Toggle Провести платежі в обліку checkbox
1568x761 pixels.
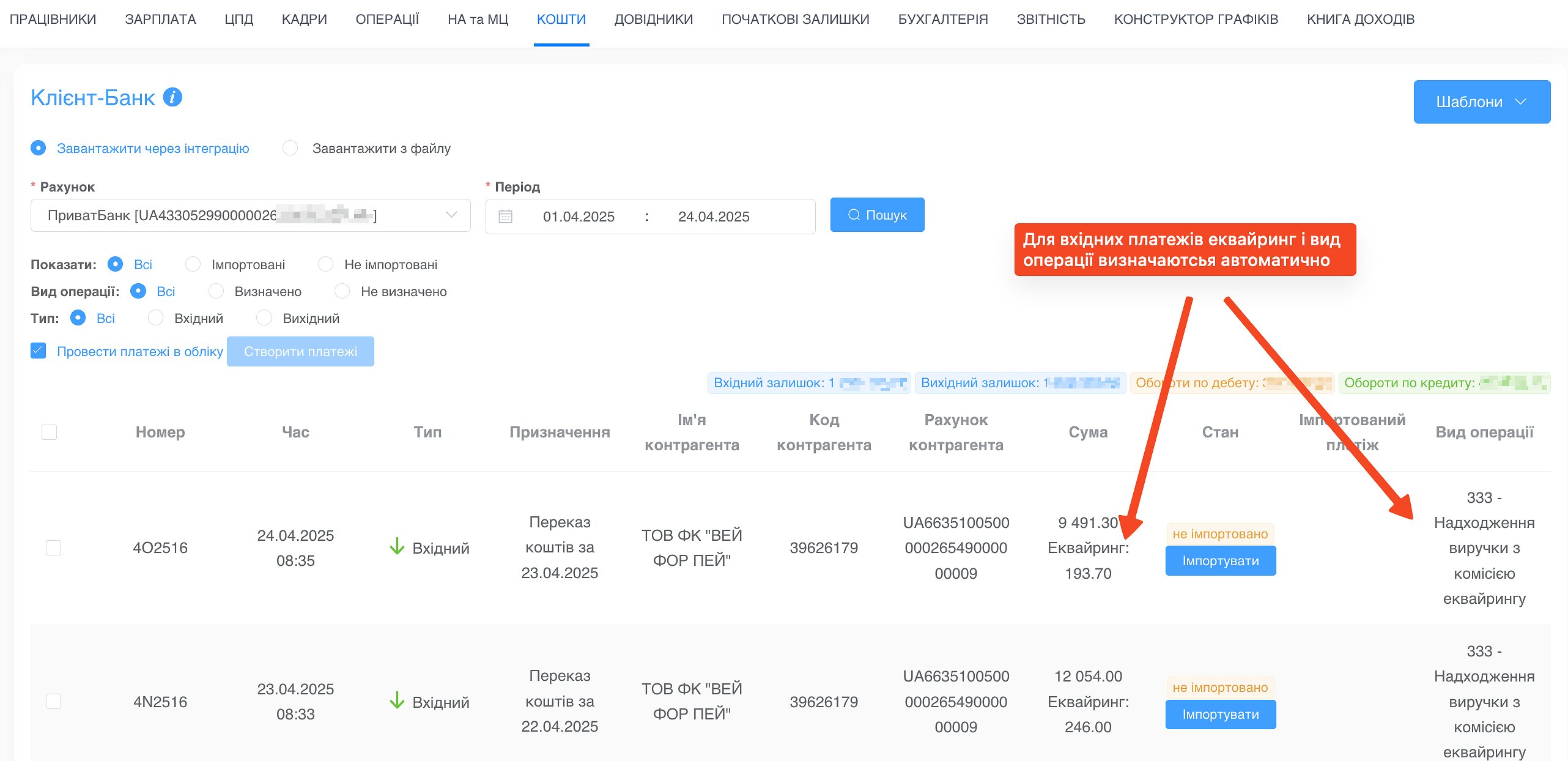[38, 351]
